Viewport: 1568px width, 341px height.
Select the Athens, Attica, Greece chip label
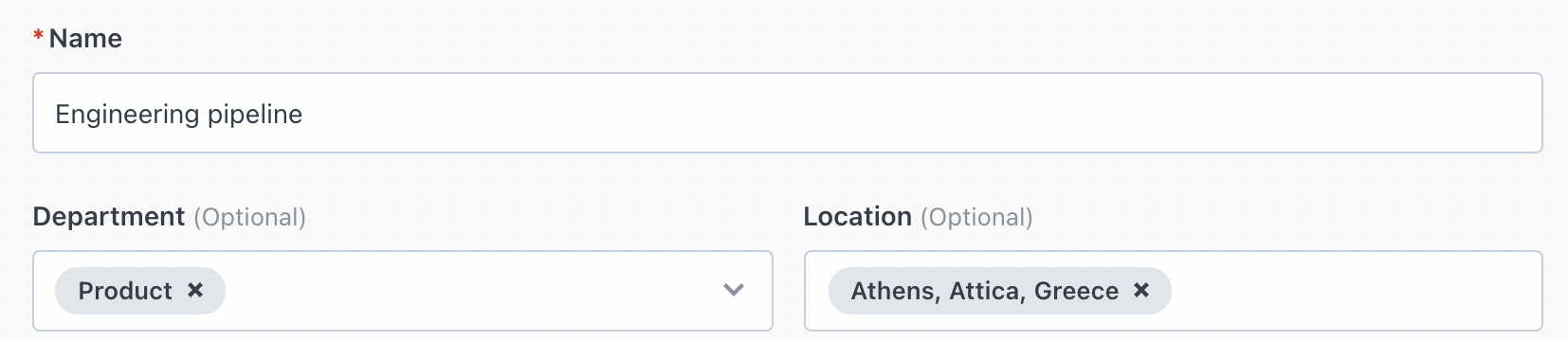pyautogui.click(x=985, y=291)
